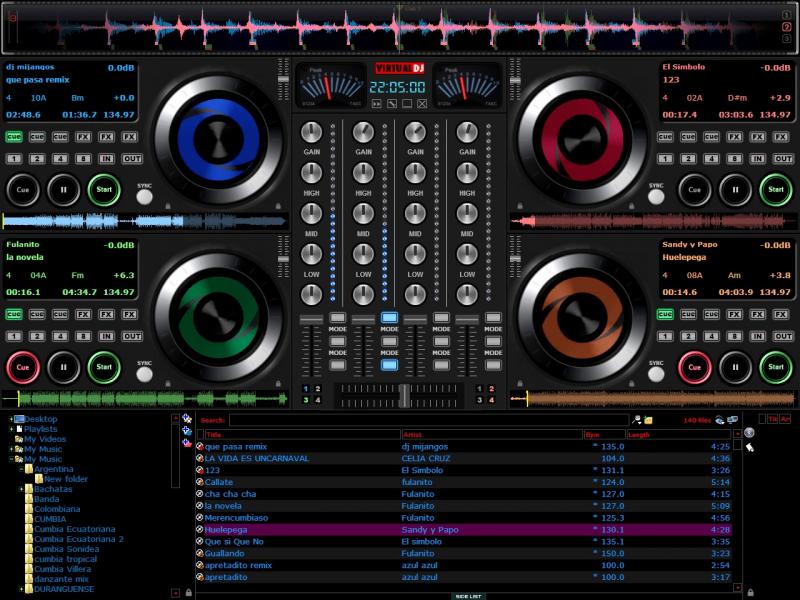Set loop OUT on the green deck
The image size is (800, 600).
tap(132, 336)
